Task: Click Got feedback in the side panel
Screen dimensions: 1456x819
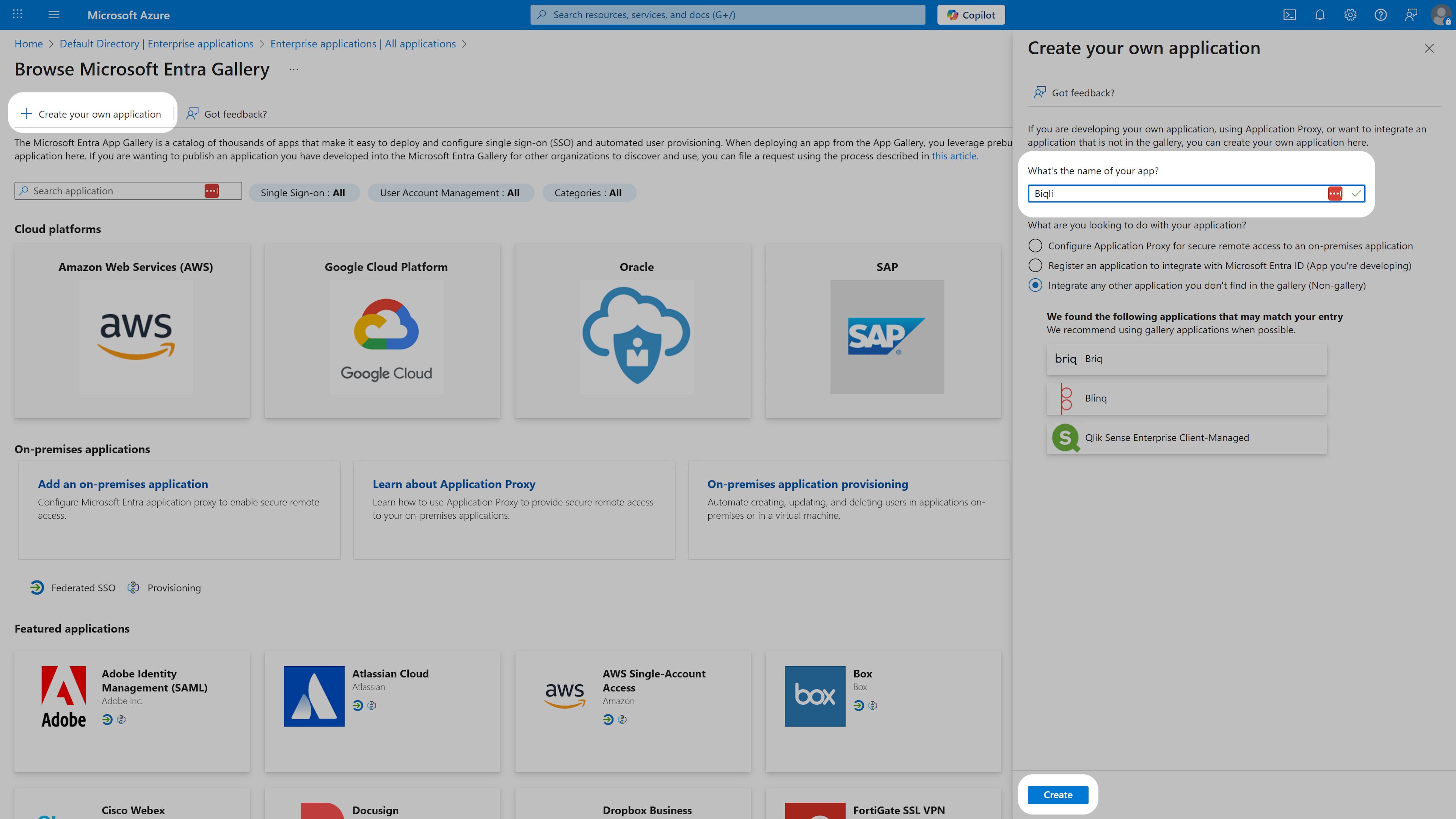Action: [x=1074, y=93]
